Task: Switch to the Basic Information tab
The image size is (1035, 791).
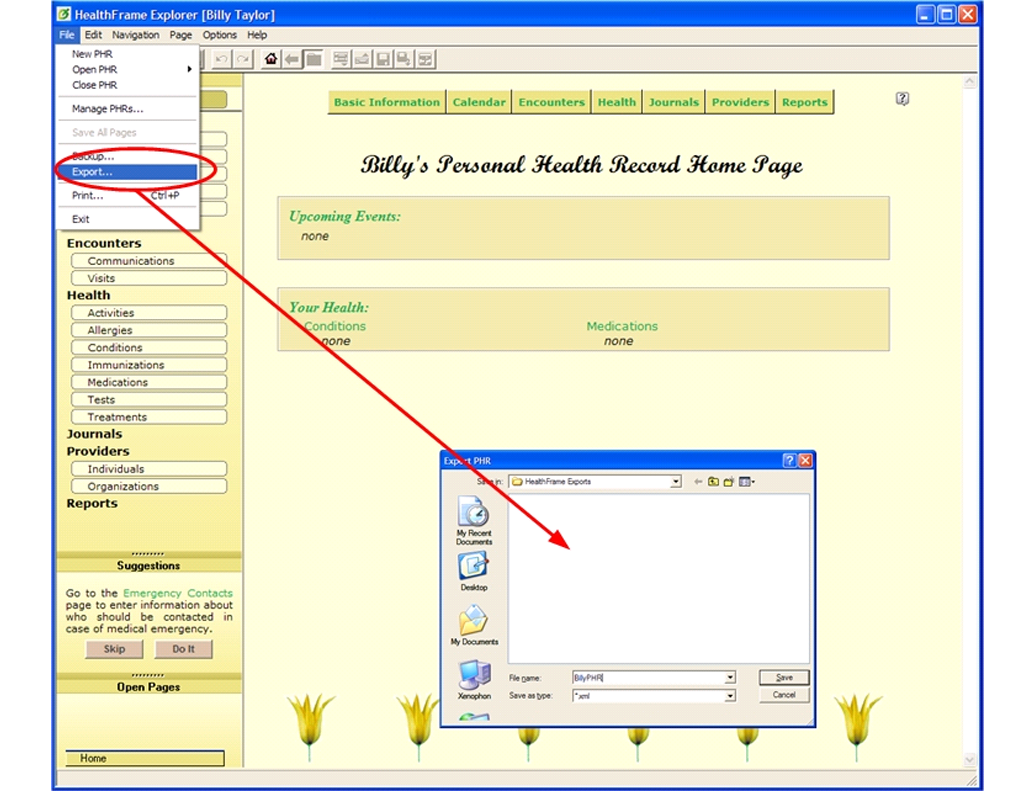Action: 387,102
